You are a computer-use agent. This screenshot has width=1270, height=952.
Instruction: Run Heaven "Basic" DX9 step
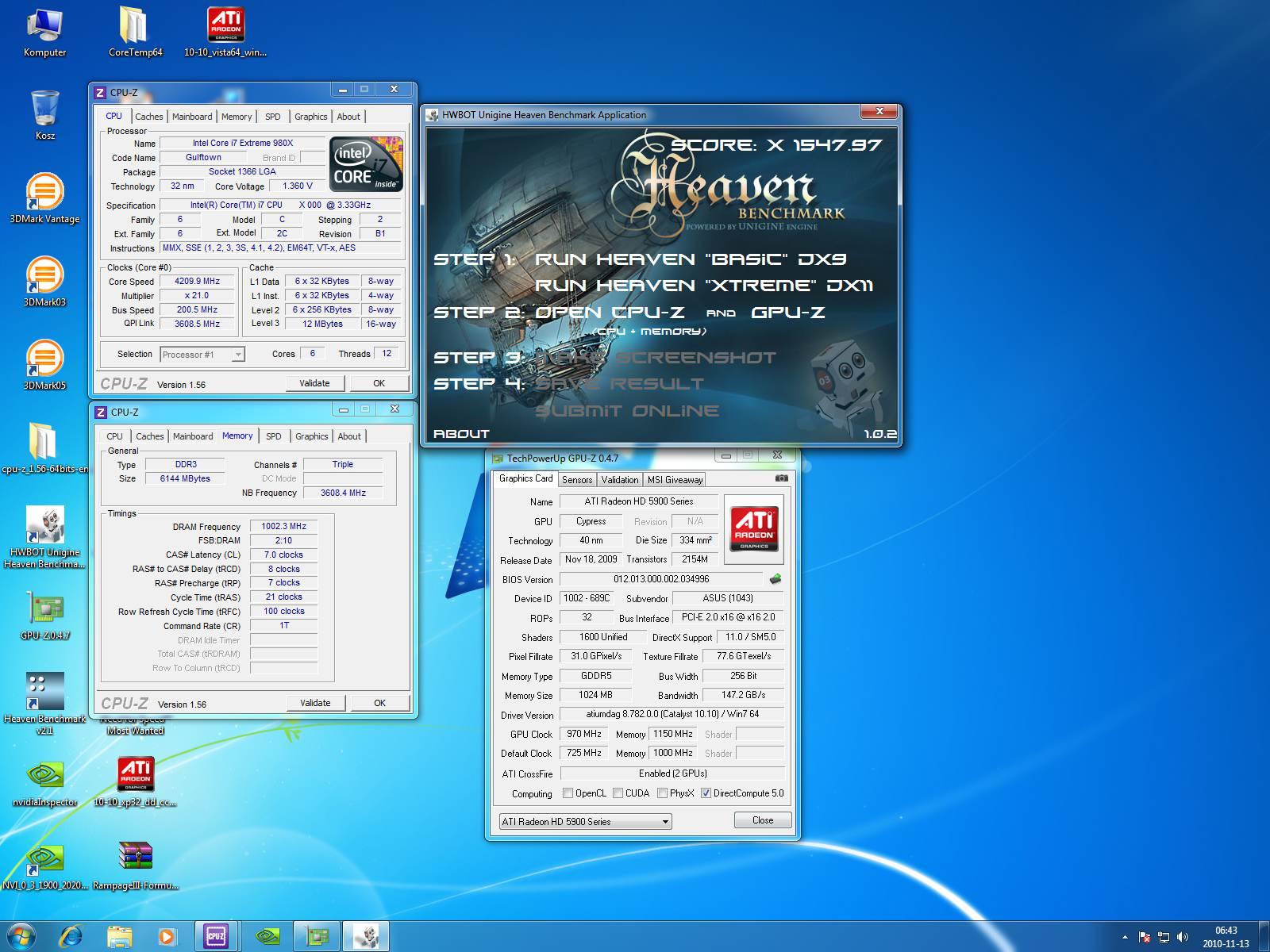coord(691,259)
